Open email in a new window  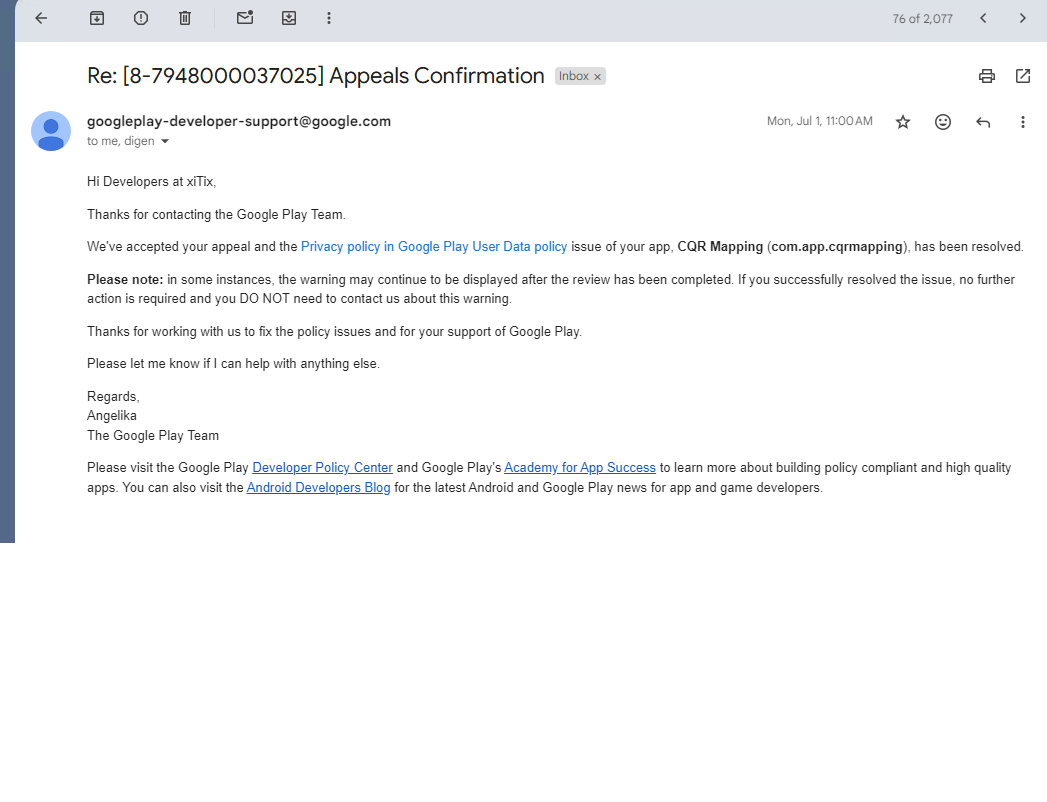pos(1023,76)
